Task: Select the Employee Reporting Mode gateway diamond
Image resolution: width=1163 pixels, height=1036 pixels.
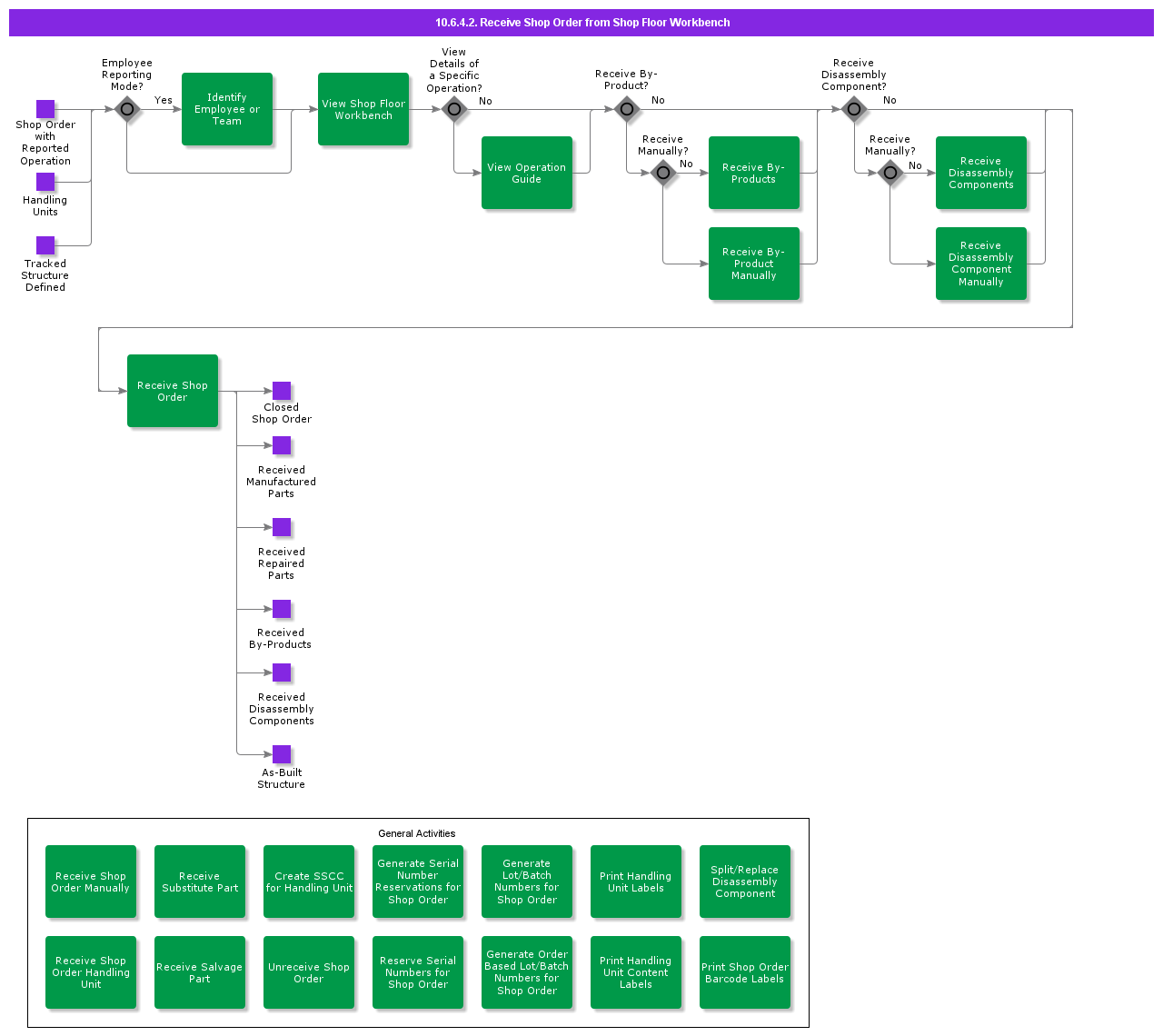Action: click(x=127, y=109)
